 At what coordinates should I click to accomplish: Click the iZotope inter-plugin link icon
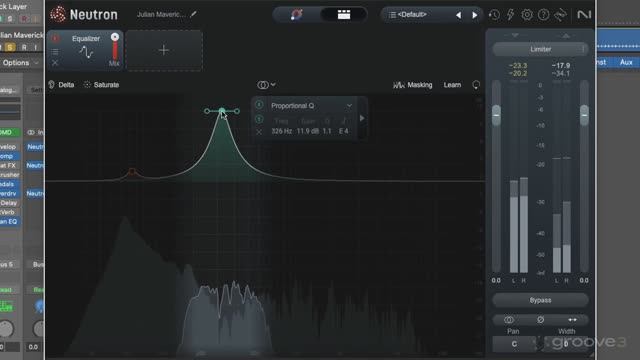tap(560, 15)
